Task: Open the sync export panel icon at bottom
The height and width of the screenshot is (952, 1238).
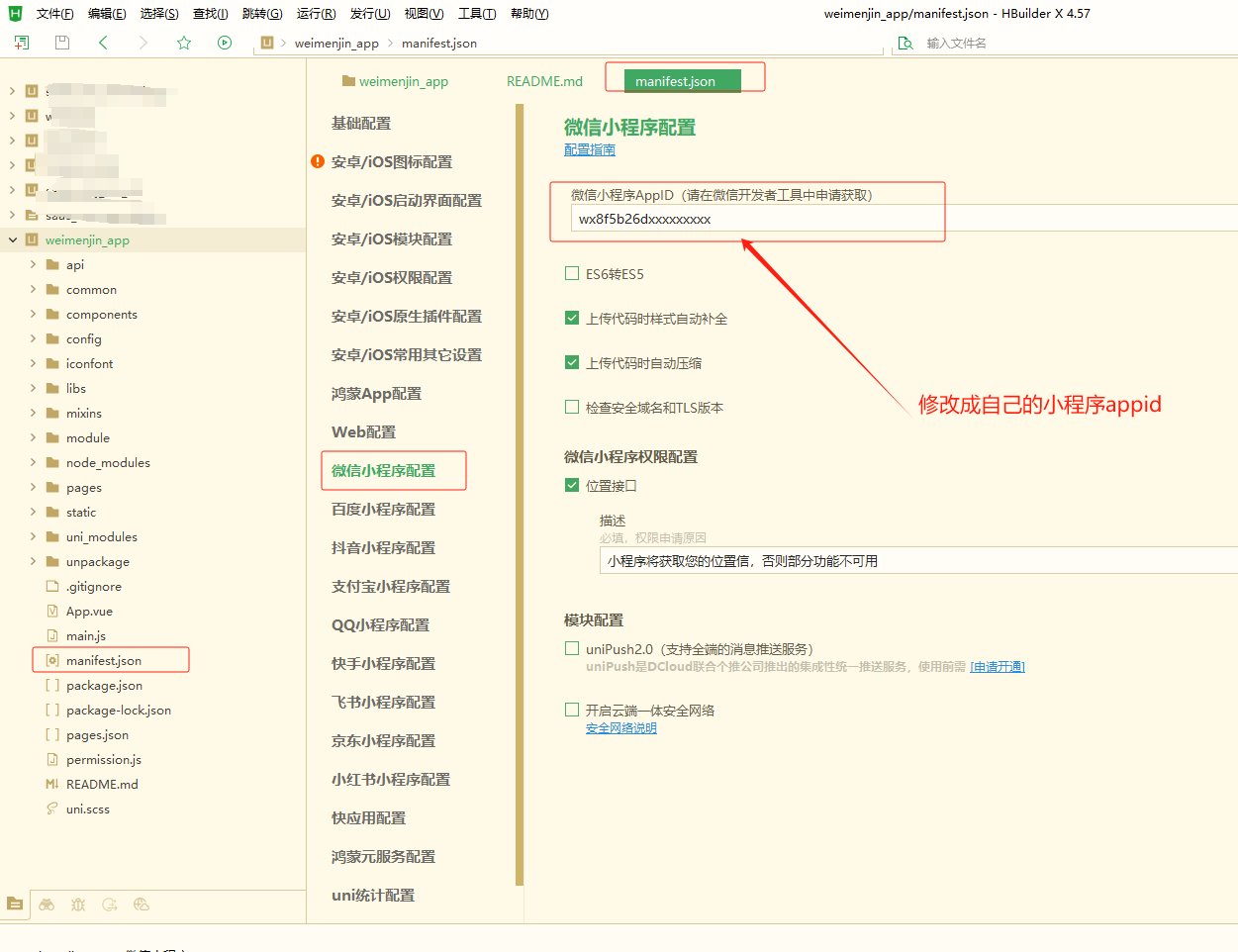Action: pos(110,904)
